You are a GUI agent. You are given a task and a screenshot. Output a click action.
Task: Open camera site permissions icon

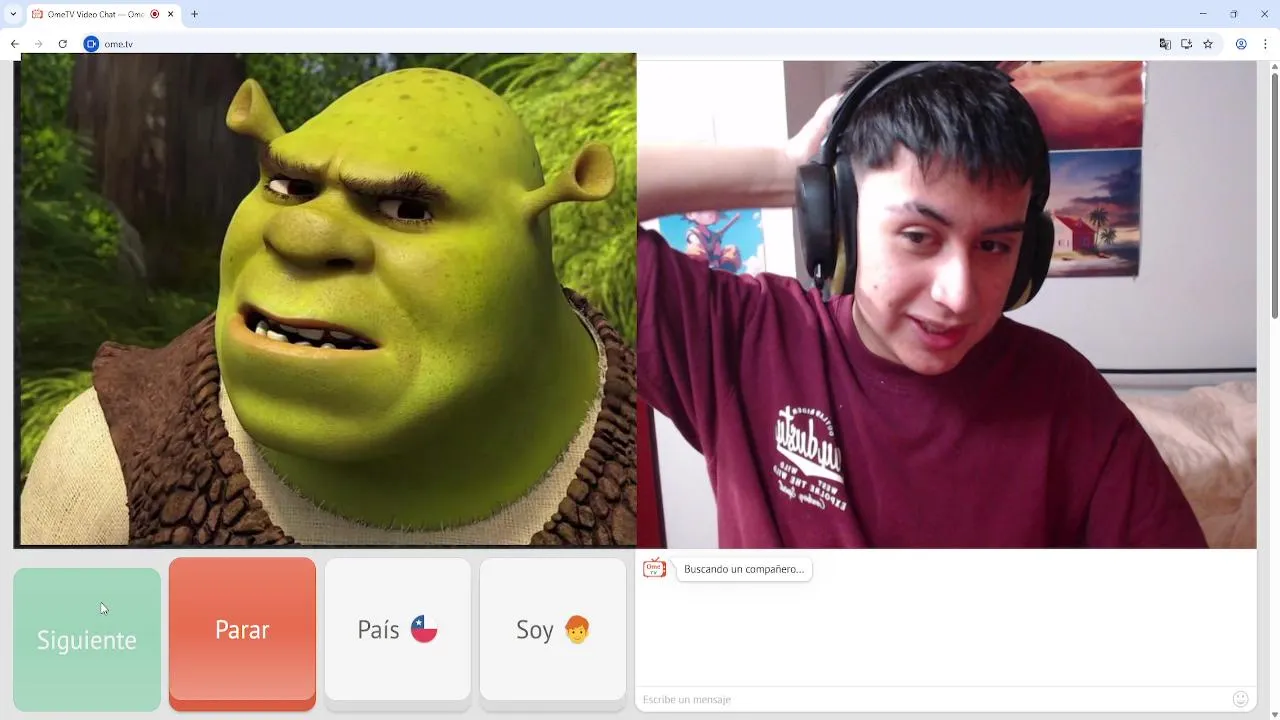92,44
